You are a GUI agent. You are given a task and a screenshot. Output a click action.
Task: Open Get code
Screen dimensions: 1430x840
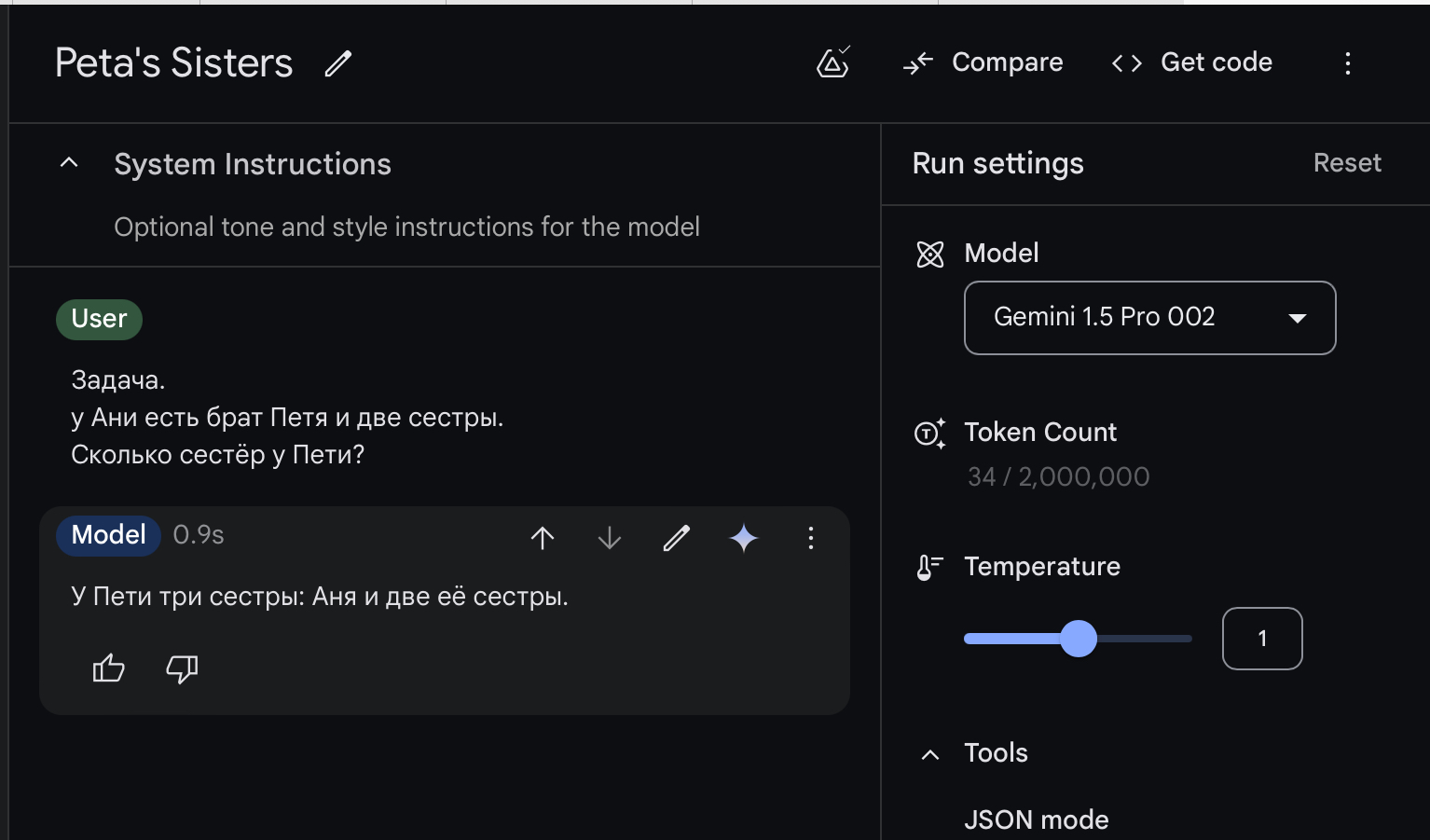tap(1192, 62)
